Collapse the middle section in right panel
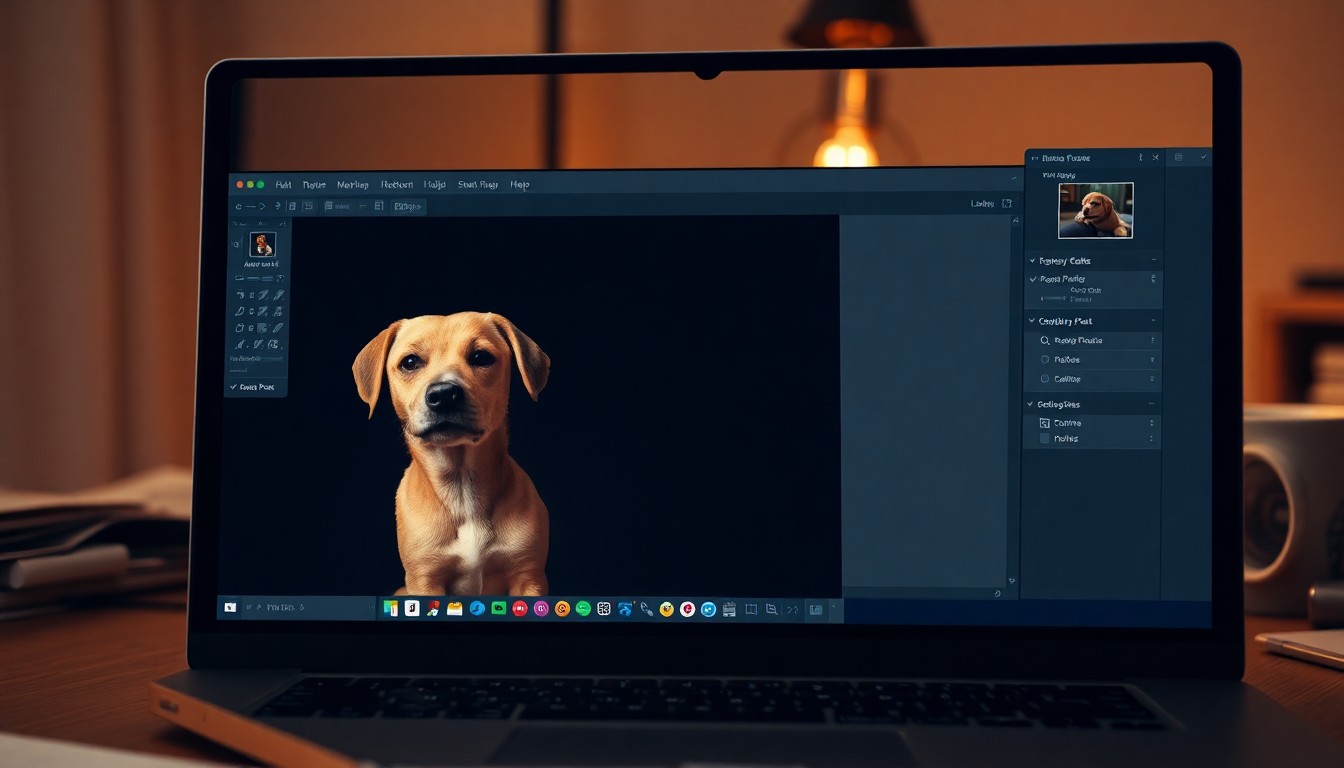This screenshot has height=768, width=1344. coord(1033,321)
